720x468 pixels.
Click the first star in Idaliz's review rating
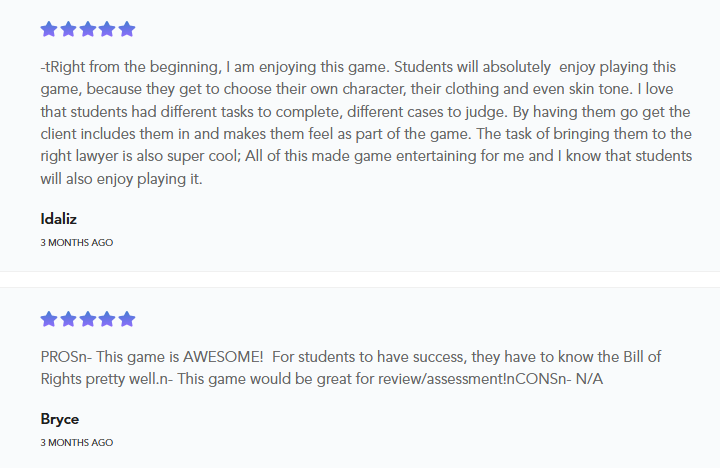49,30
